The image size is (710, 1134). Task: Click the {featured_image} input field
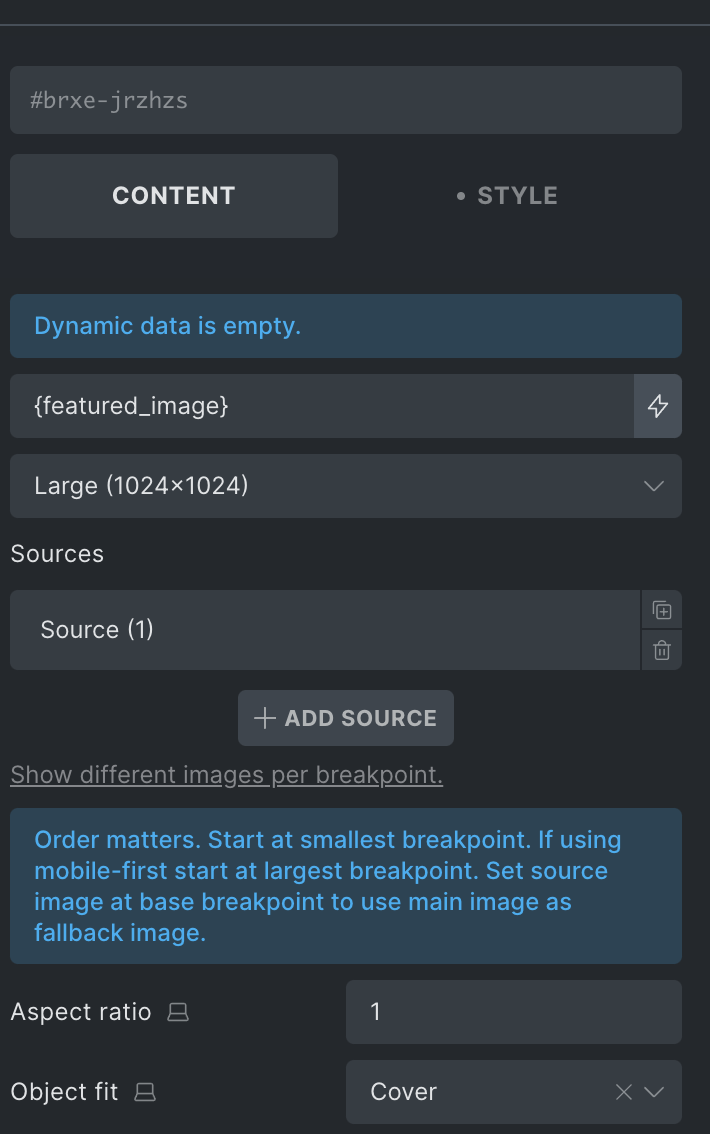tap(322, 406)
